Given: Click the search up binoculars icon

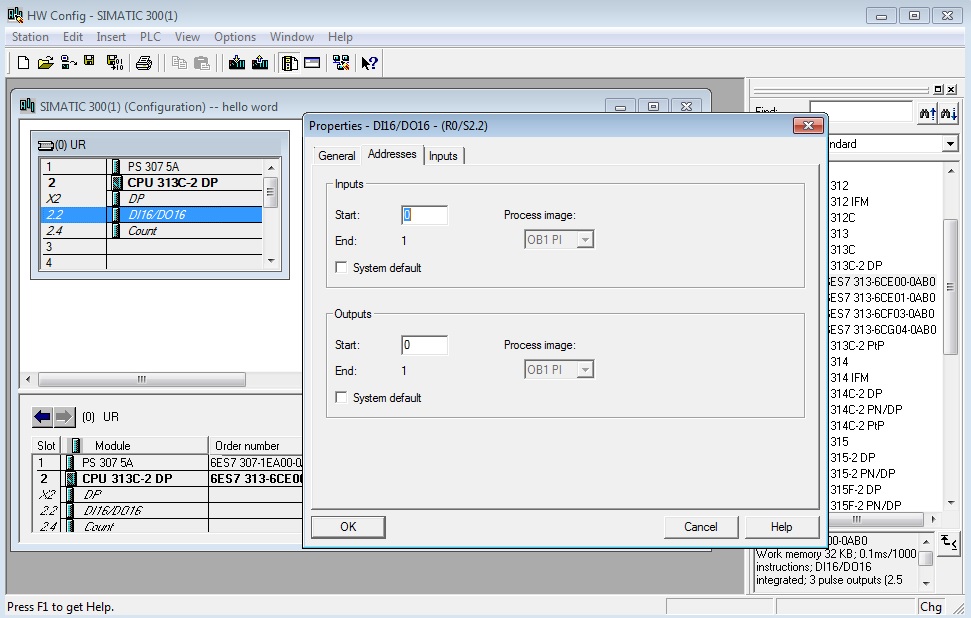Looking at the screenshot, I should point(927,114).
